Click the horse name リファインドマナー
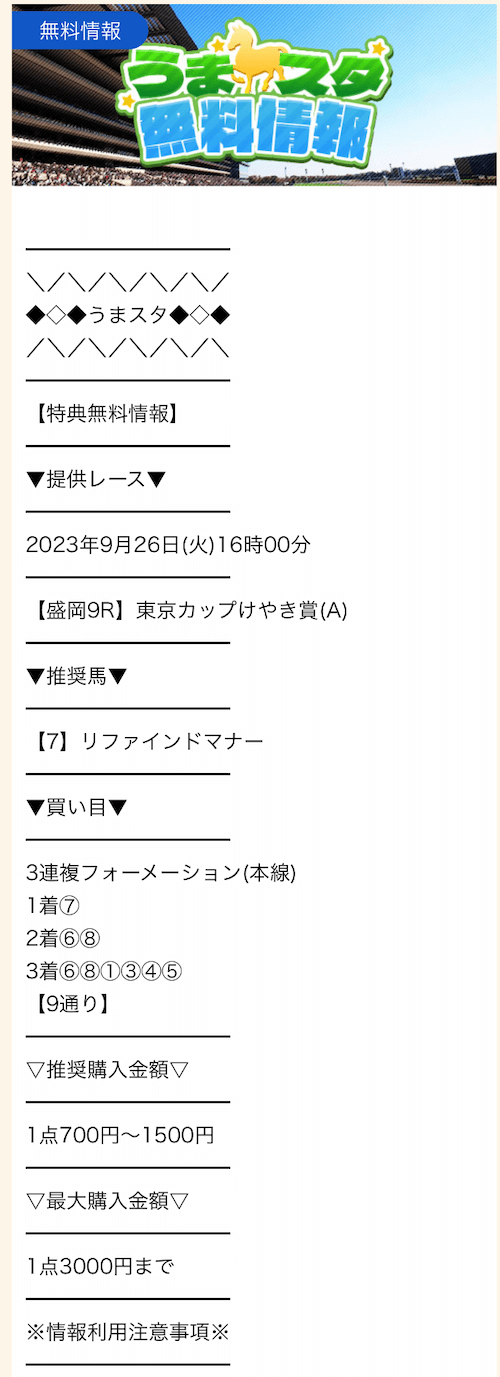This screenshot has width=500, height=1377. [172, 741]
